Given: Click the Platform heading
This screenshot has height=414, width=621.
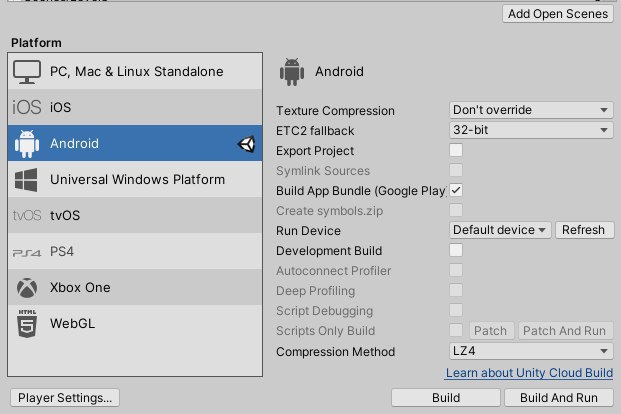Looking at the screenshot, I should pos(36,43).
